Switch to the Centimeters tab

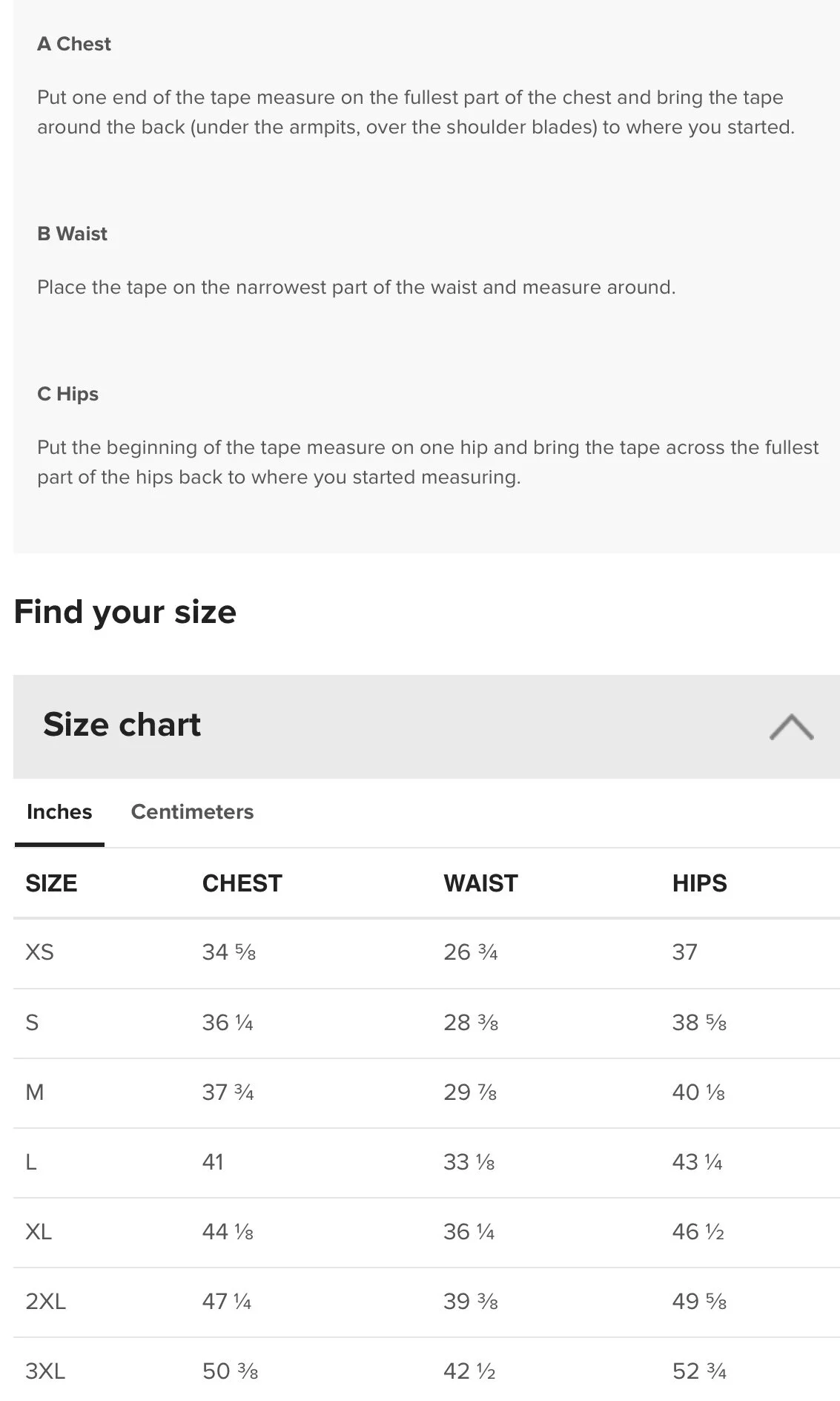tap(192, 811)
